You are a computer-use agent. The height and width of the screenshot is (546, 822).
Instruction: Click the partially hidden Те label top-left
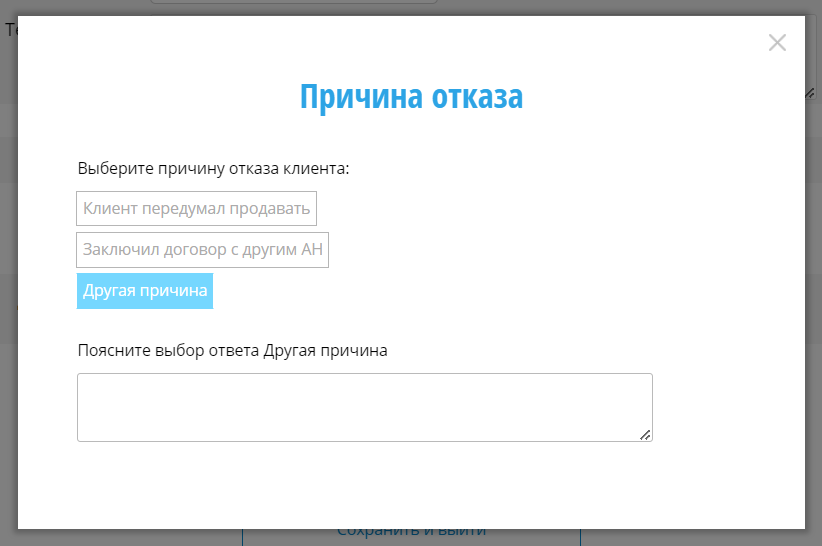click(10, 30)
